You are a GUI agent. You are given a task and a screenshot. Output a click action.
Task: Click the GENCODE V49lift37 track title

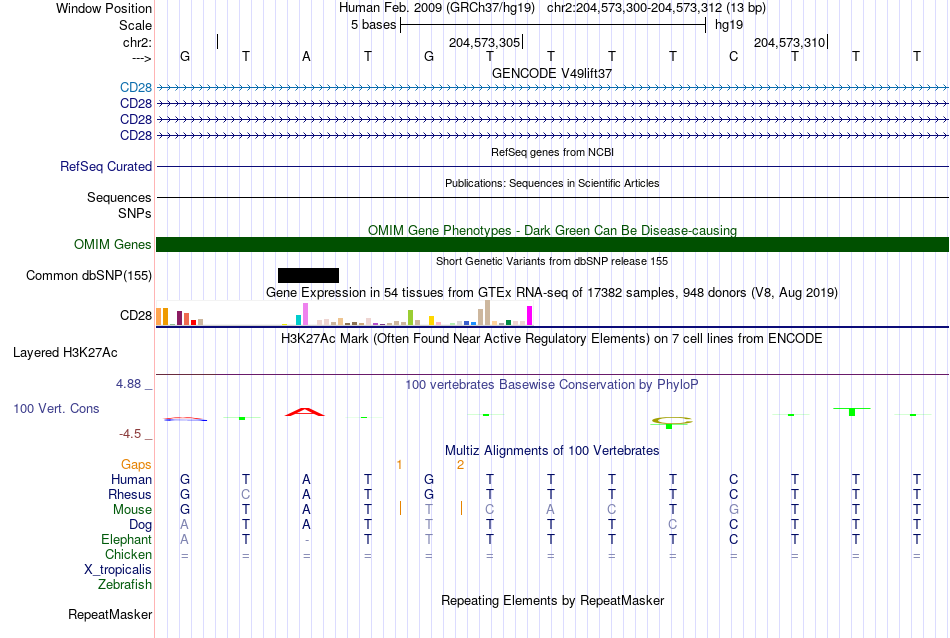coord(552,73)
